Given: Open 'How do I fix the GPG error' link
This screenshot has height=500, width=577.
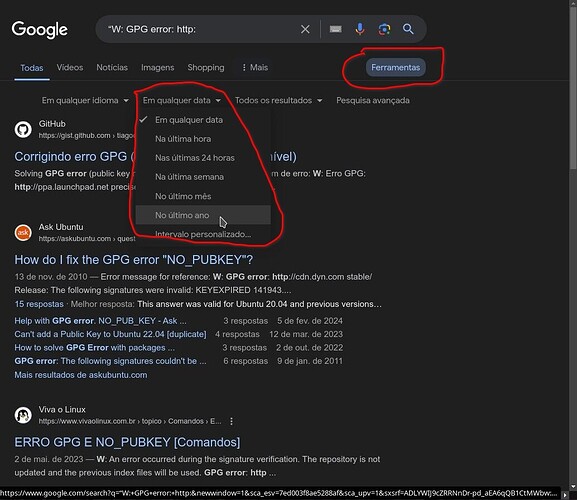Looking at the screenshot, I should coord(134,260).
